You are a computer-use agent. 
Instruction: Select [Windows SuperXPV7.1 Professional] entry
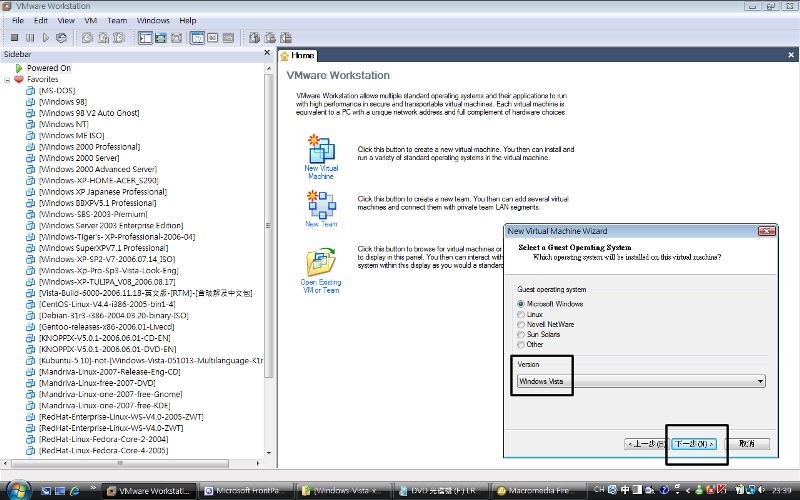point(104,248)
